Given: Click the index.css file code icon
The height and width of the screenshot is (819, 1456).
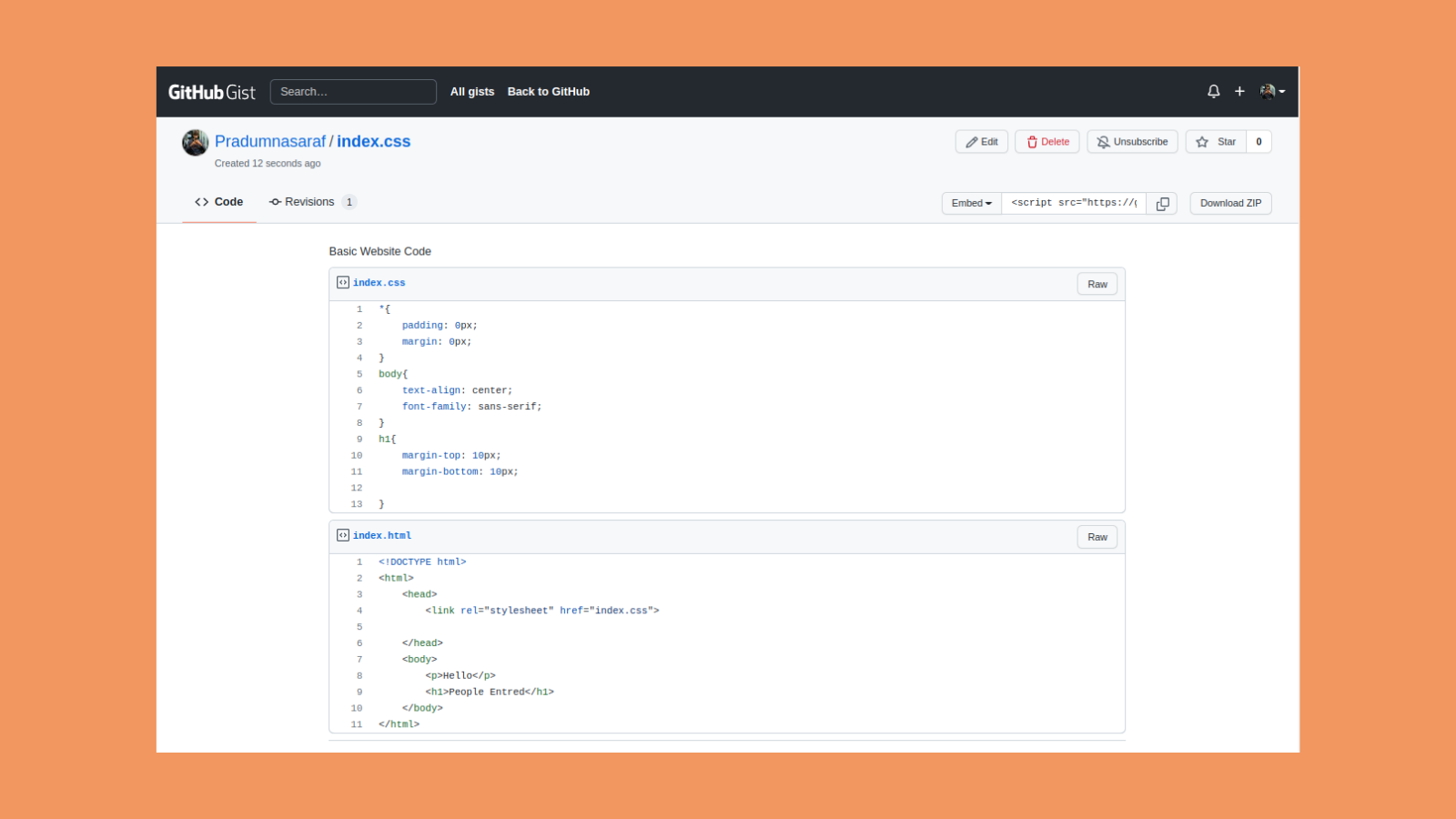Looking at the screenshot, I should click(x=343, y=283).
